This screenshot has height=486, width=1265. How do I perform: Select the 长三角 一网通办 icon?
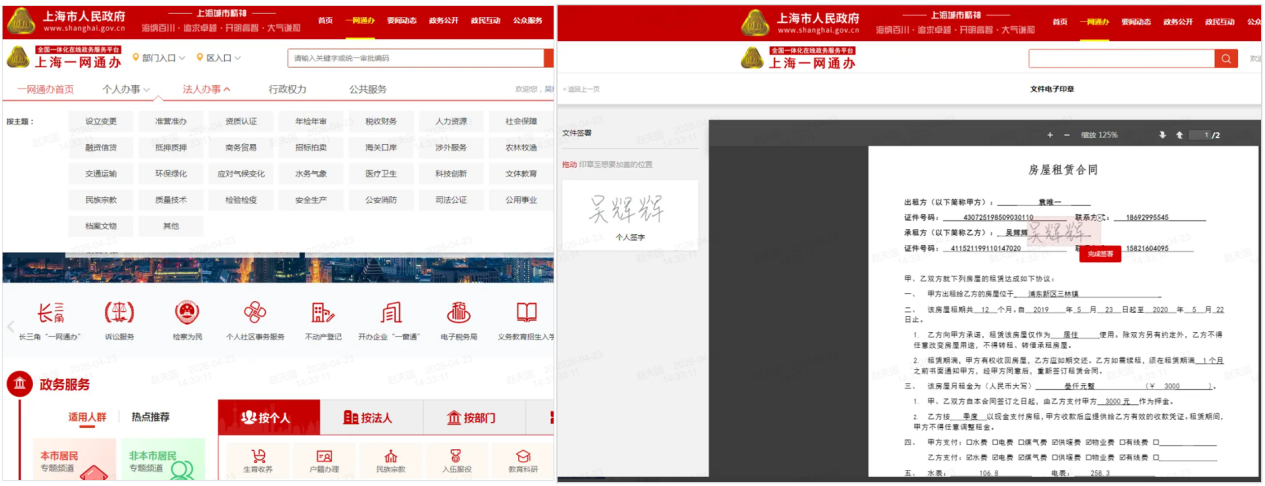[x=50, y=313]
